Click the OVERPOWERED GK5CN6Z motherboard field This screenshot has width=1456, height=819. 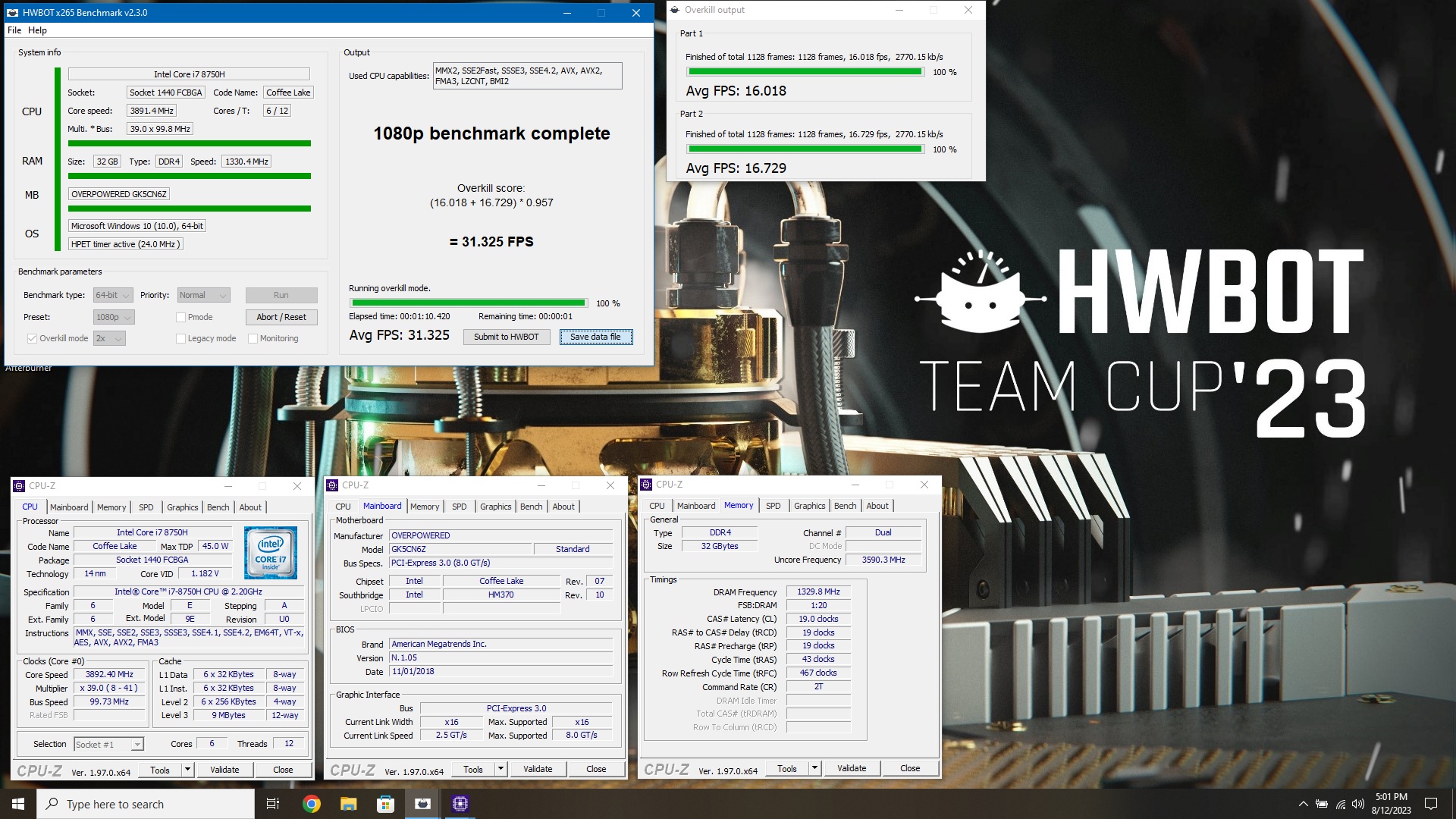[119, 194]
